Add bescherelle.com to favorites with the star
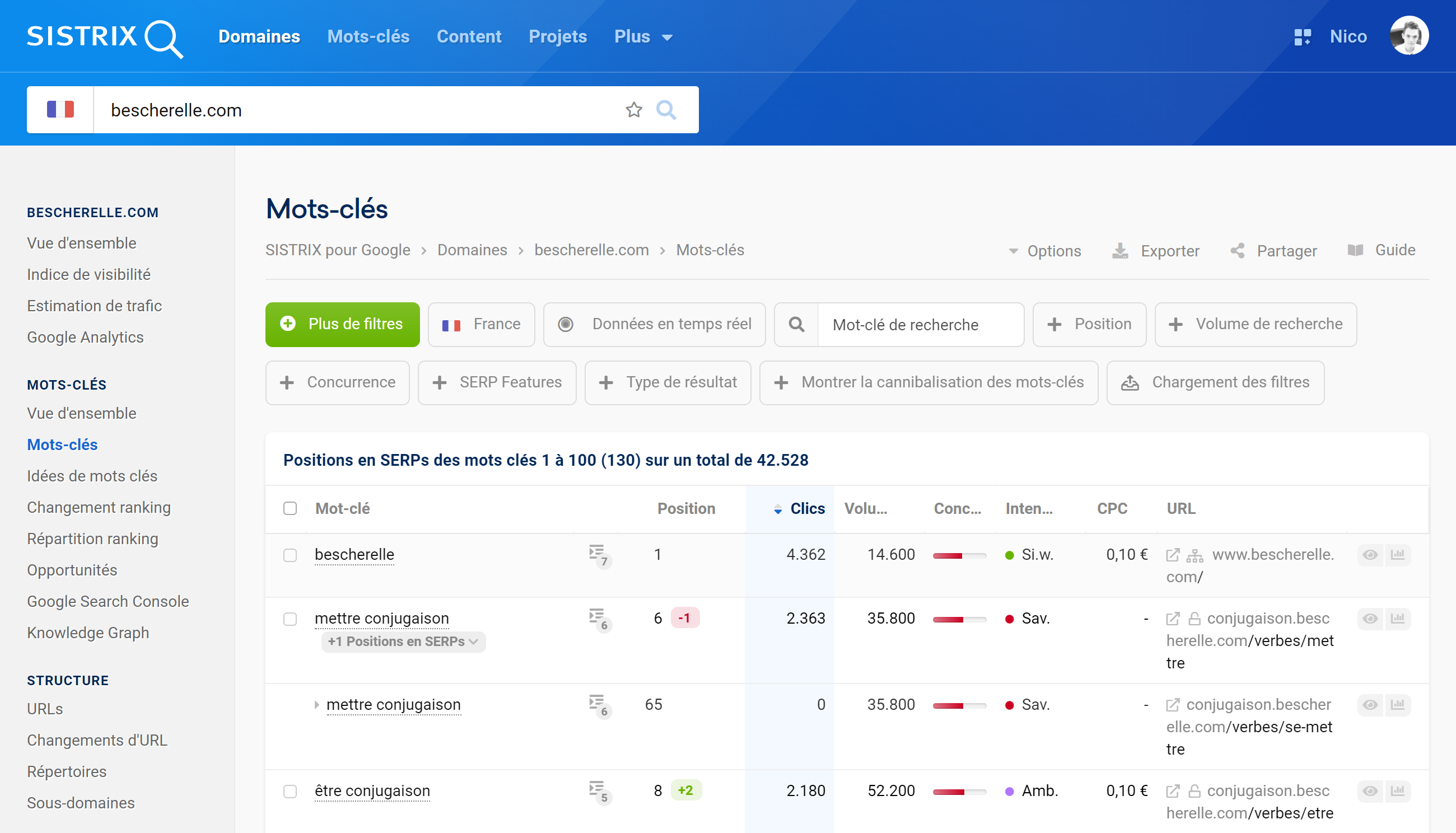The image size is (1456, 833). [633, 109]
